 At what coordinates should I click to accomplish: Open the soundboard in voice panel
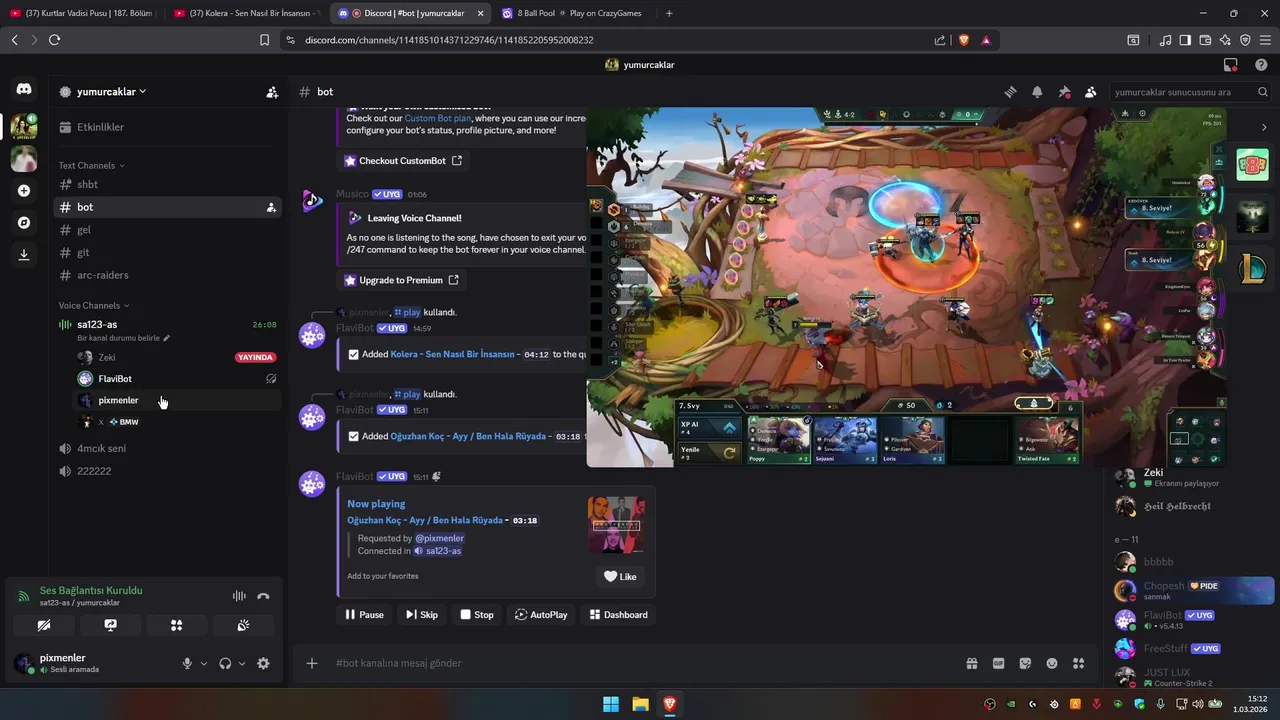click(243, 625)
